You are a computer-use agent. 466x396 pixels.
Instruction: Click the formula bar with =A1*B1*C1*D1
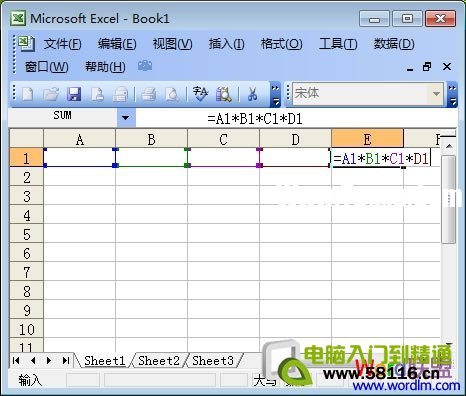[296, 118]
